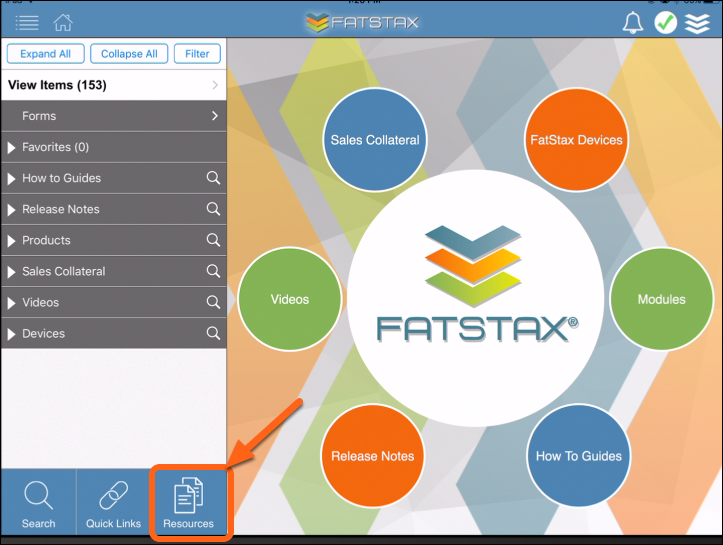Viewport: 723px width, 545px height.
Task: Search within Products magnifier
Action: pyautogui.click(x=213, y=240)
